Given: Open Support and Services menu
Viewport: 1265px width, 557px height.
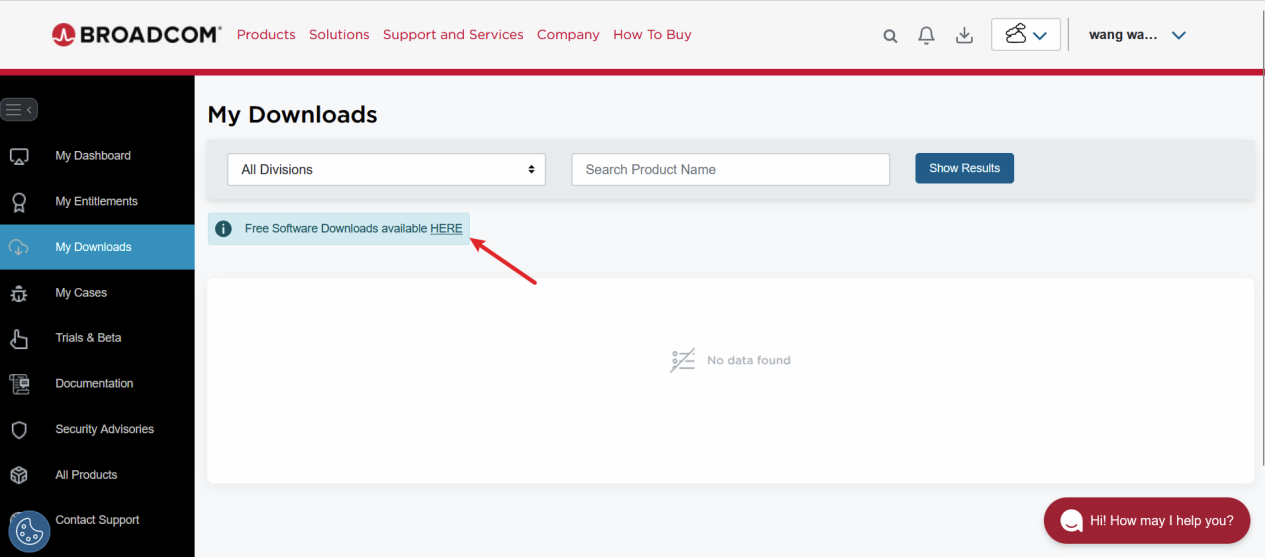Looking at the screenshot, I should click(453, 34).
